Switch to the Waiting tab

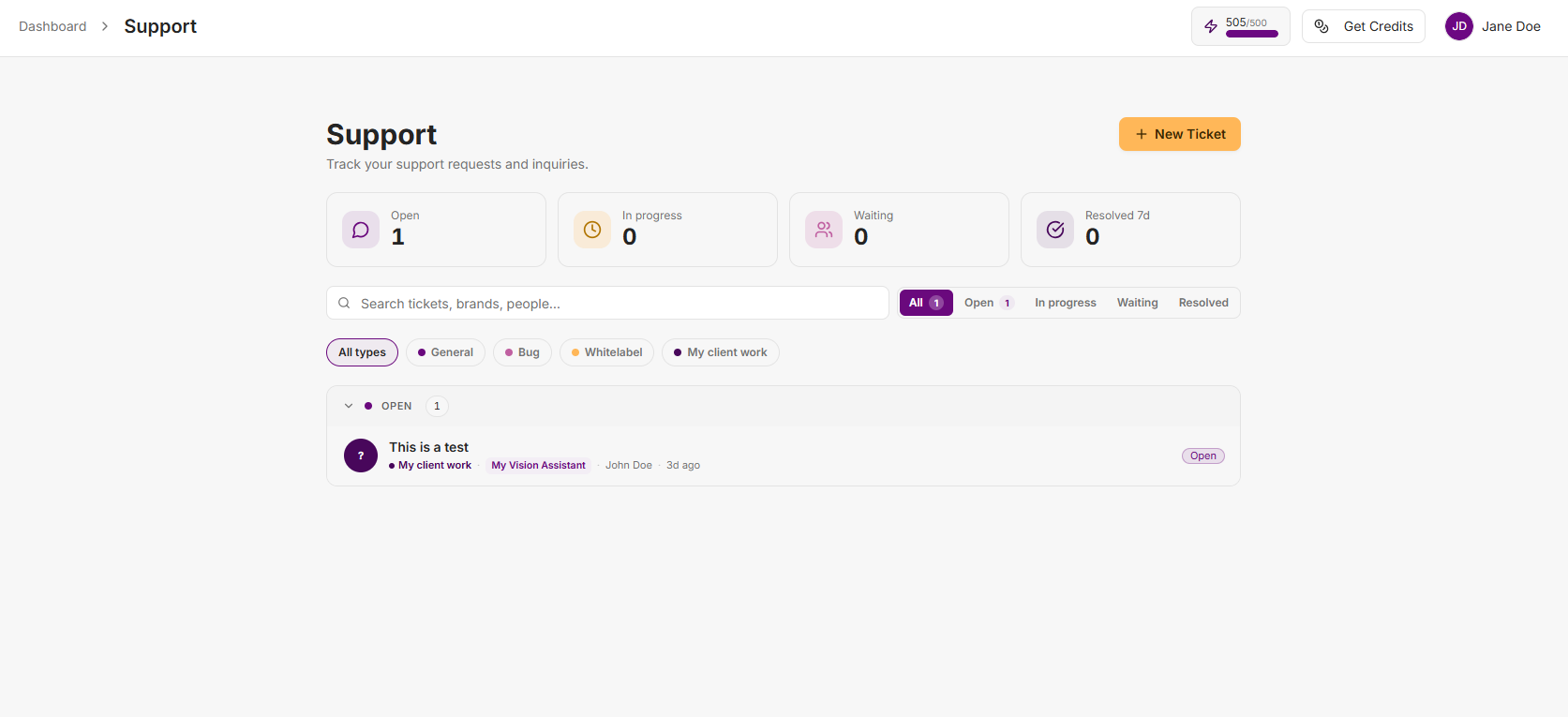point(1138,303)
